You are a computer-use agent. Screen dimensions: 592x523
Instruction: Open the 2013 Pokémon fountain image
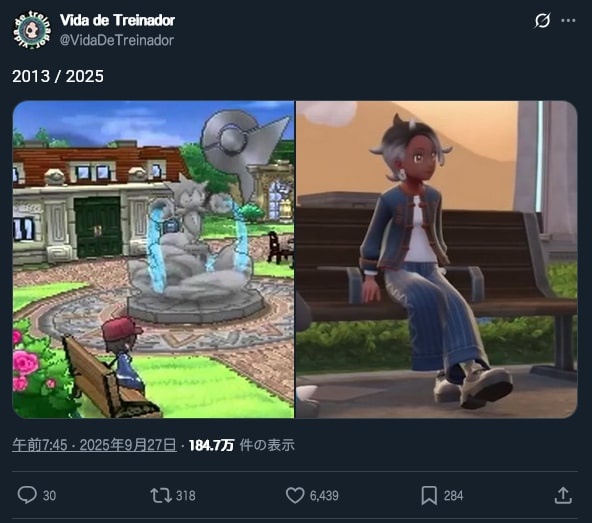tap(153, 259)
